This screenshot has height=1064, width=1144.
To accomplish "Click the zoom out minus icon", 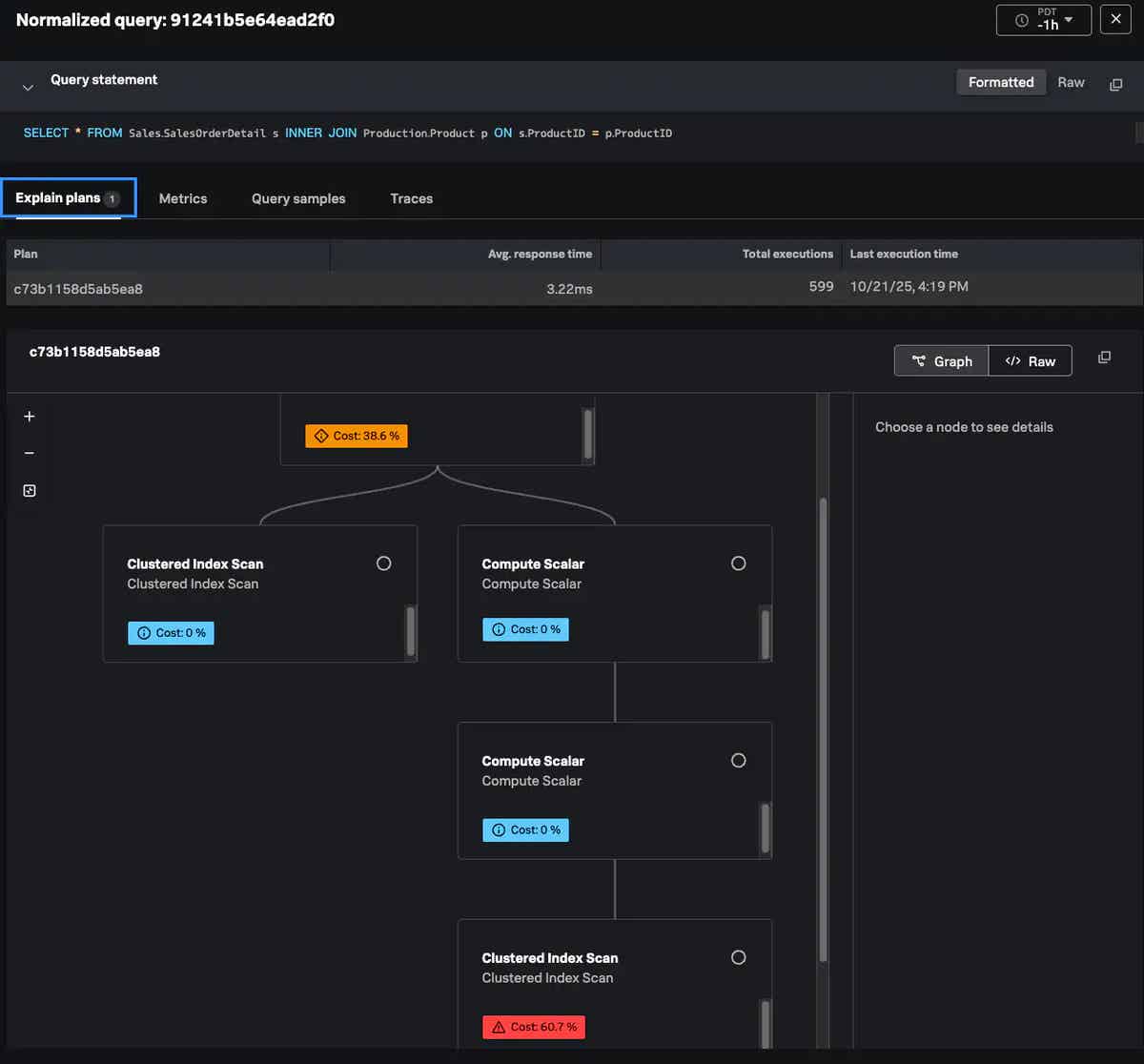I will click(x=30, y=454).
